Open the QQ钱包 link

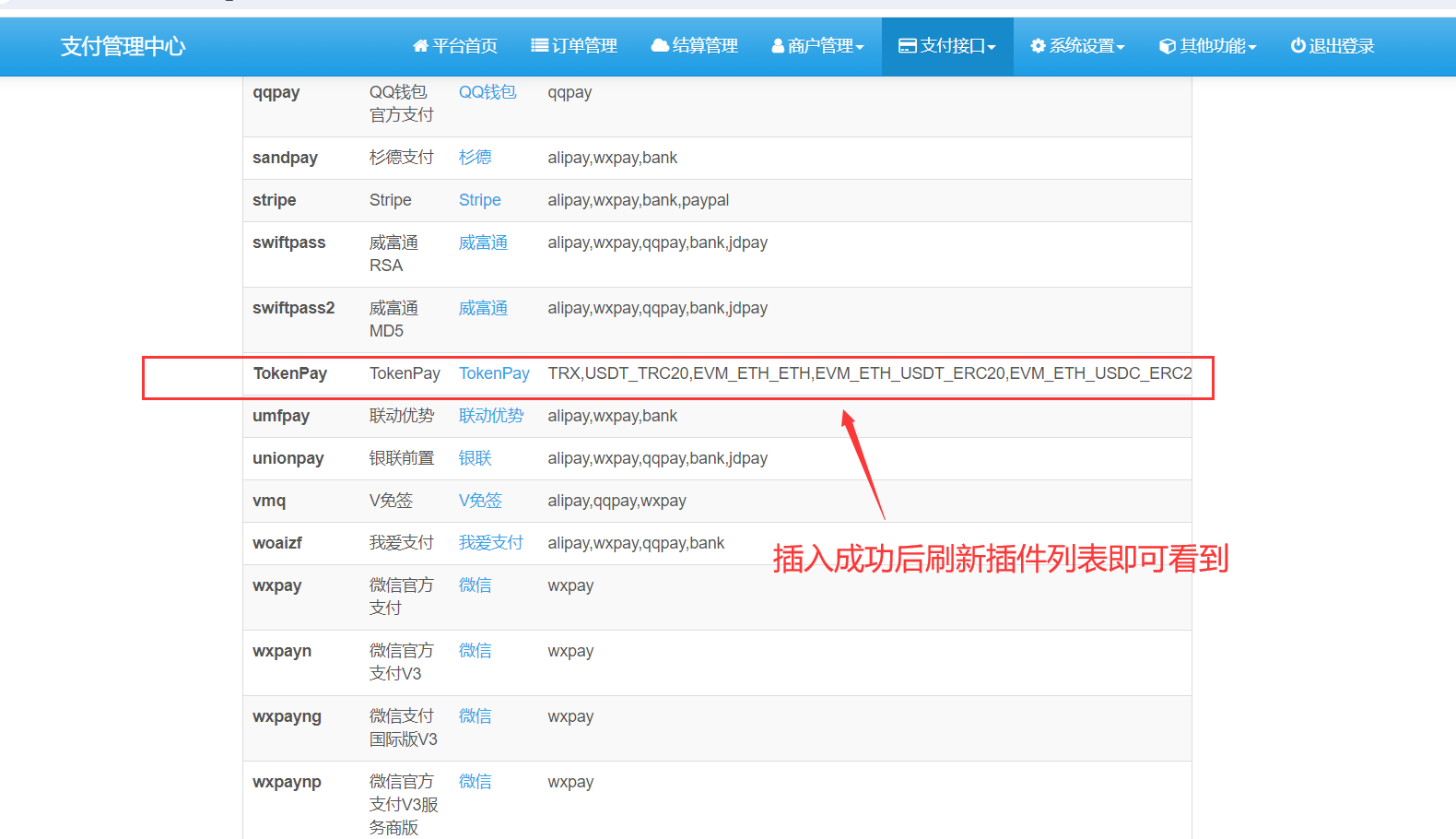[x=487, y=92]
